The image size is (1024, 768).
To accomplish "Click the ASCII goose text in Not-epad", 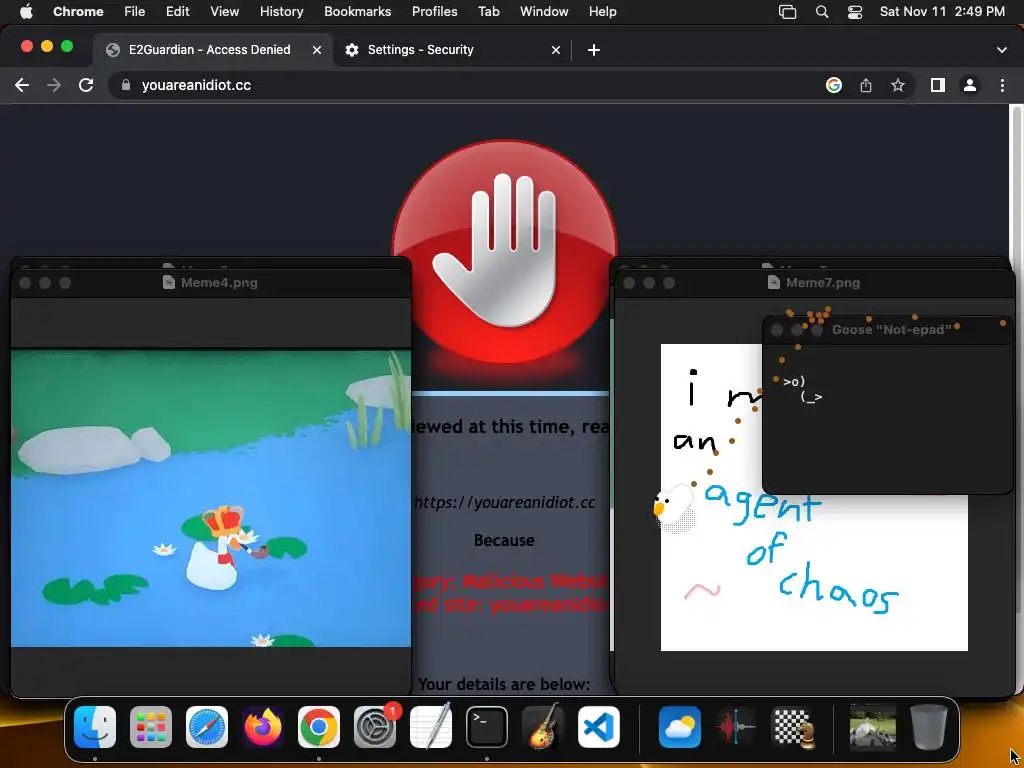I will (x=803, y=389).
